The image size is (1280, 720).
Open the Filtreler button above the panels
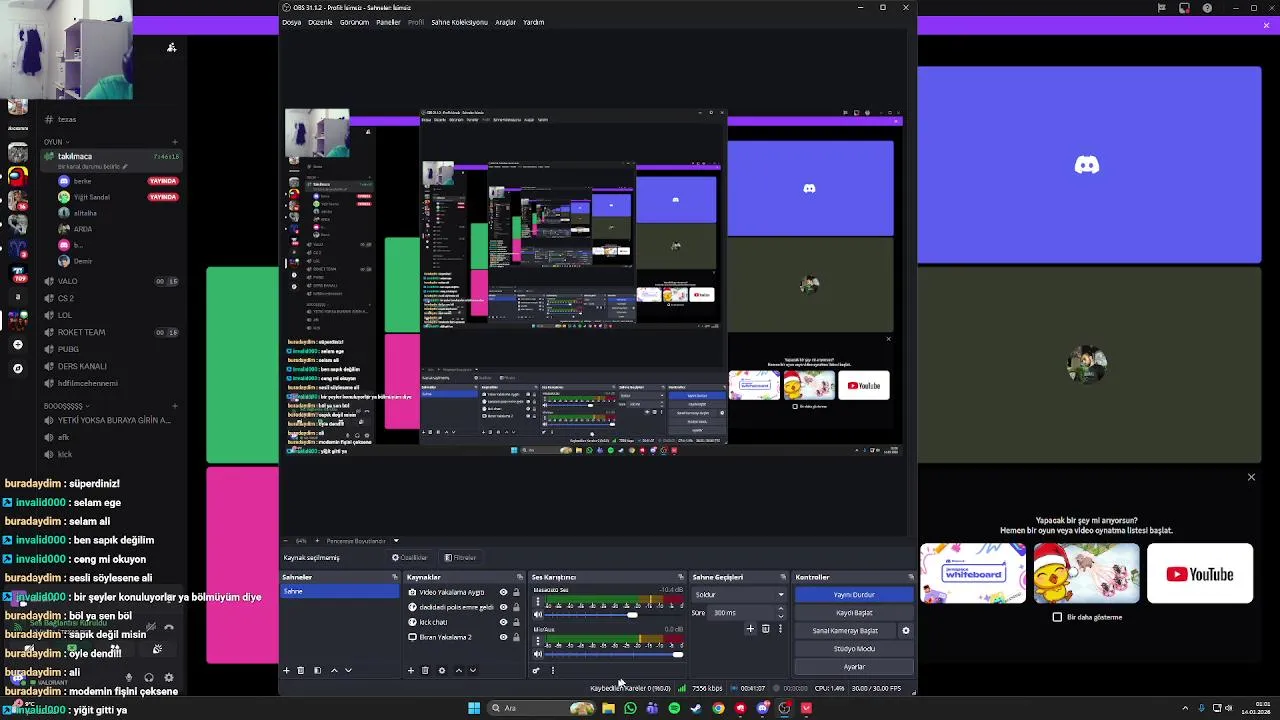point(460,557)
